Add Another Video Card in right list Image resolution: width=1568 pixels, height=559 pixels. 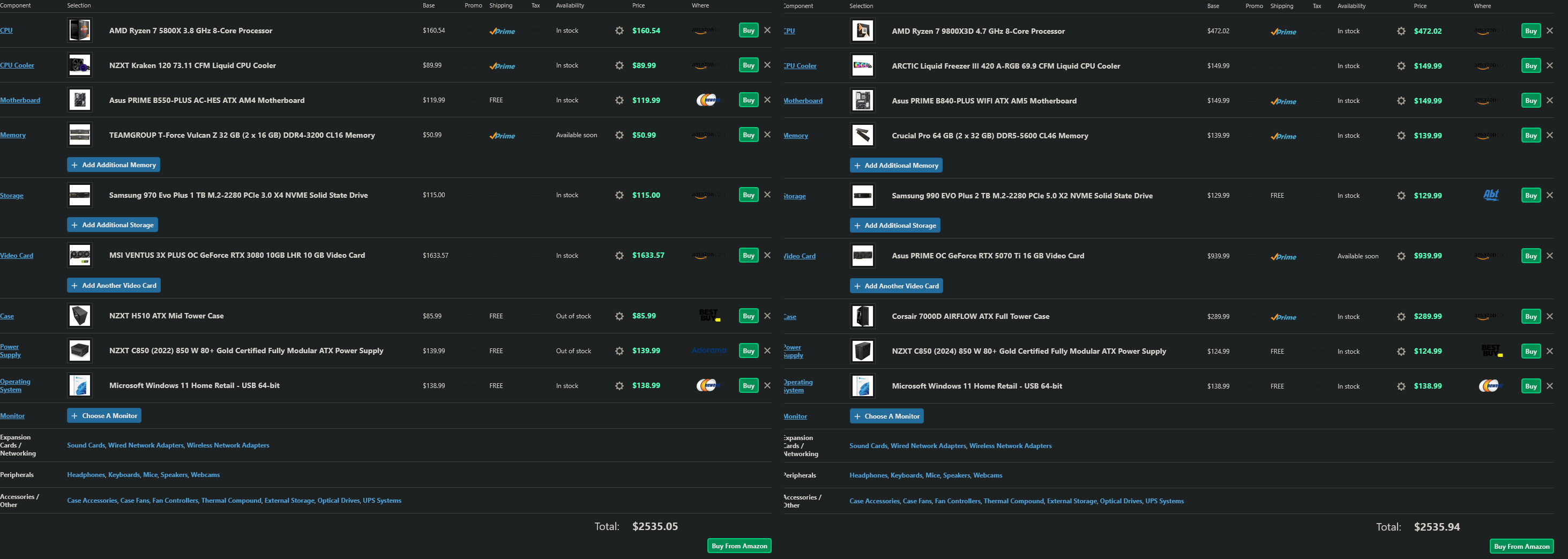pos(896,286)
